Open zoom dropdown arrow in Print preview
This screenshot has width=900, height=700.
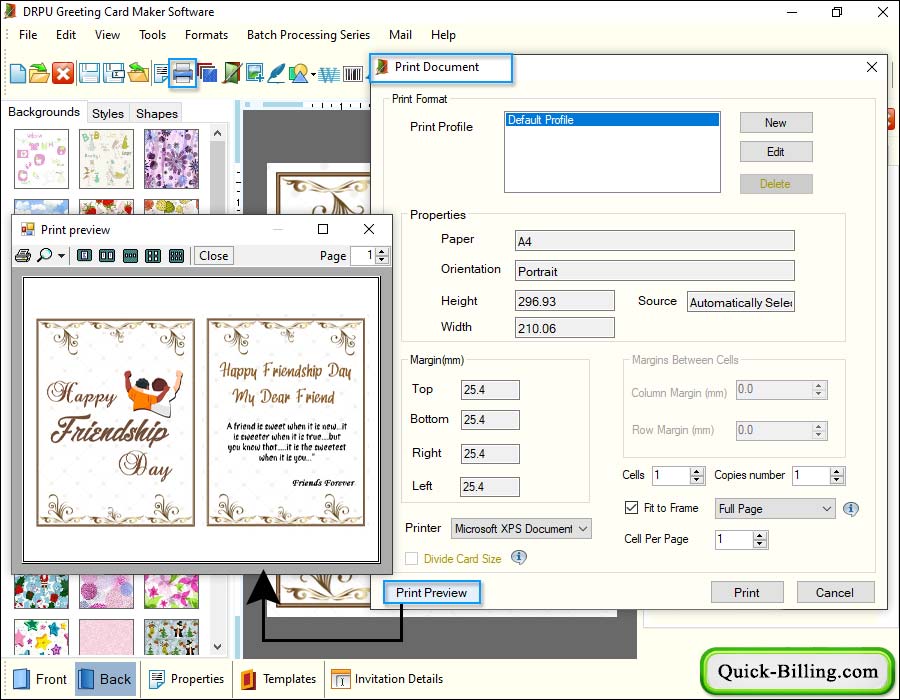click(x=61, y=256)
